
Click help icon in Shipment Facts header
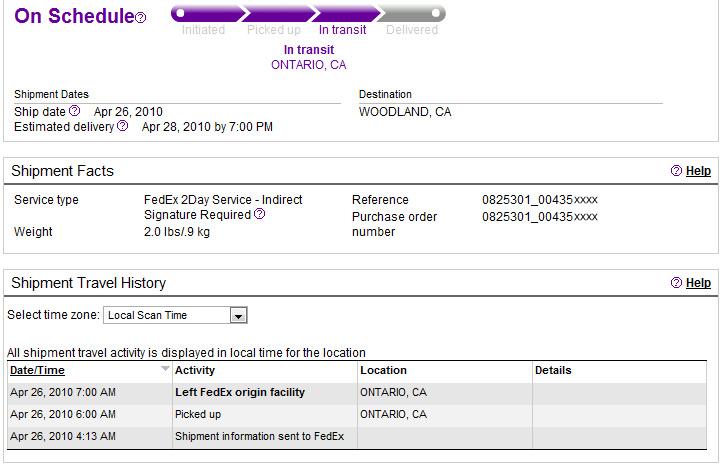pos(677,171)
